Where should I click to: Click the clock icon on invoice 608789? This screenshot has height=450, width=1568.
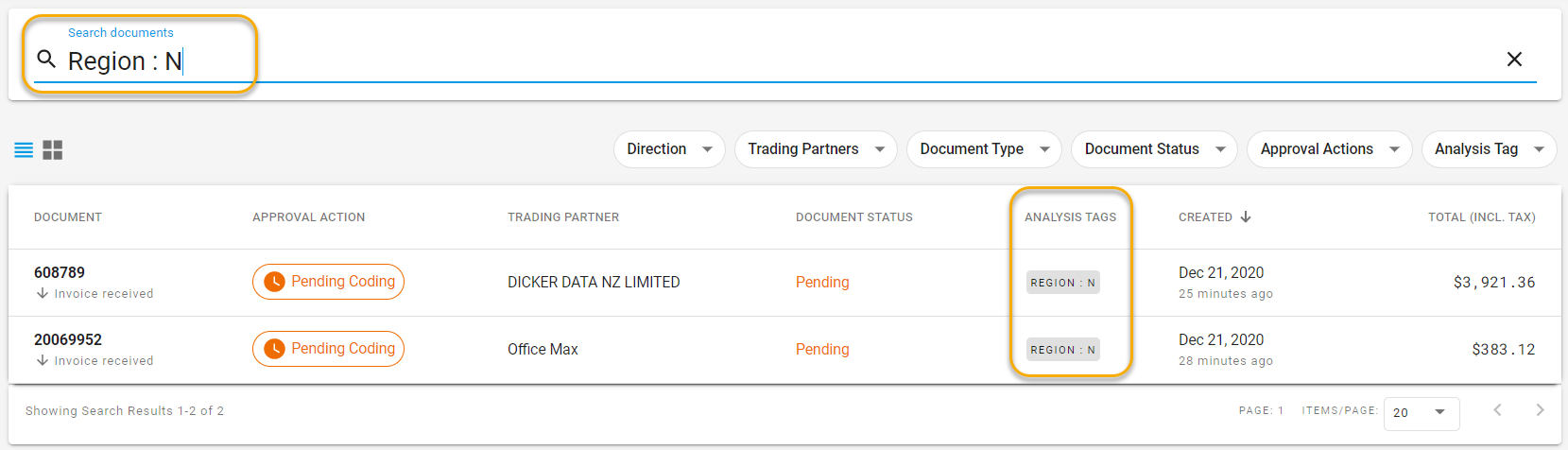point(274,282)
